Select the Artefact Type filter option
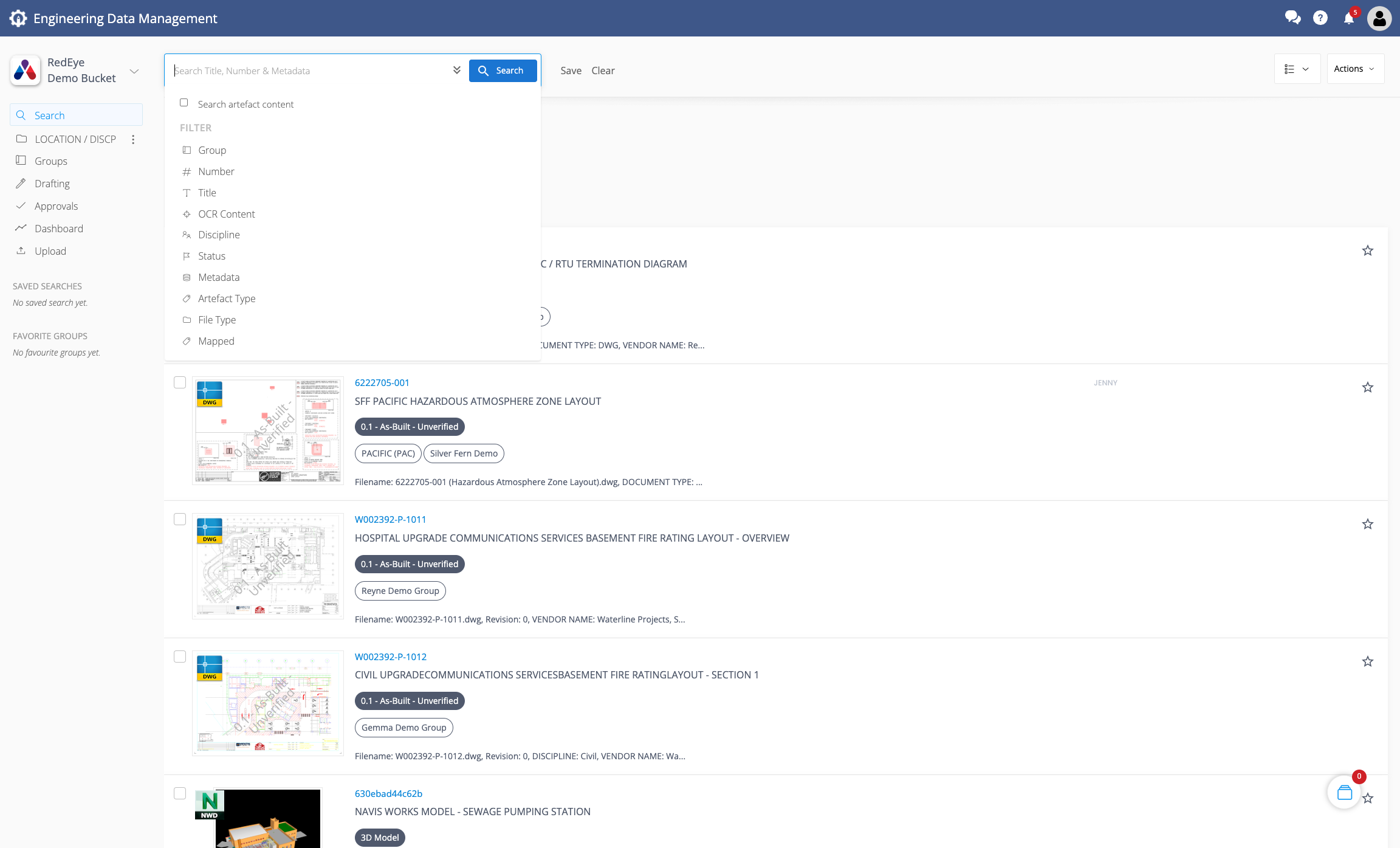 coord(226,298)
